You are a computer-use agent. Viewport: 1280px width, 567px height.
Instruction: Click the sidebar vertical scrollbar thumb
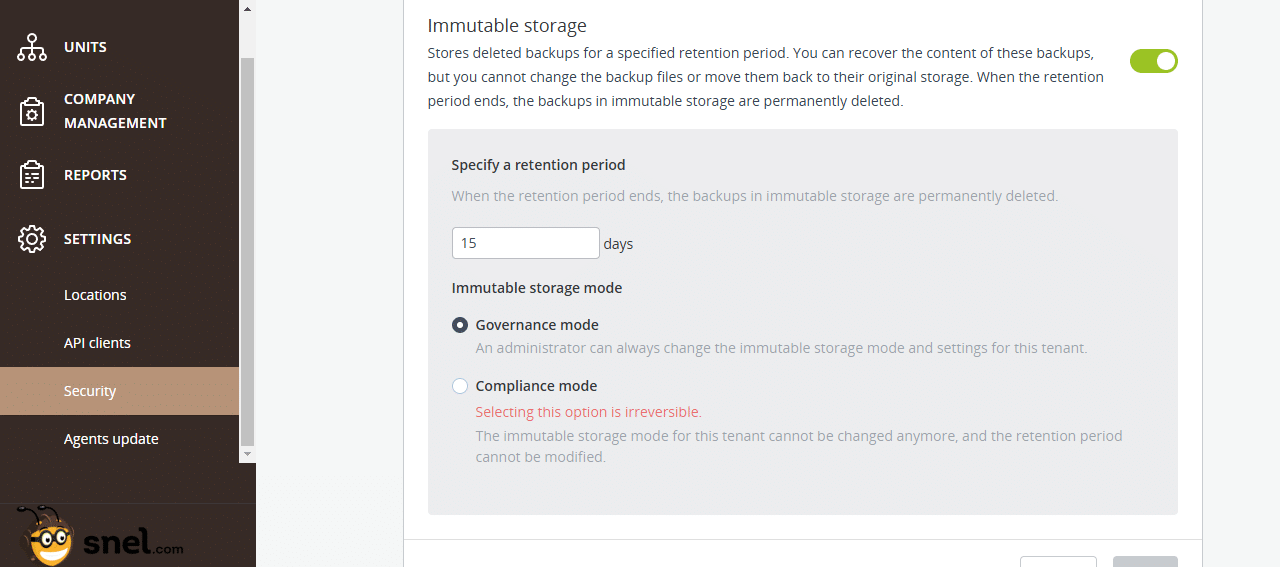pyautogui.click(x=247, y=250)
